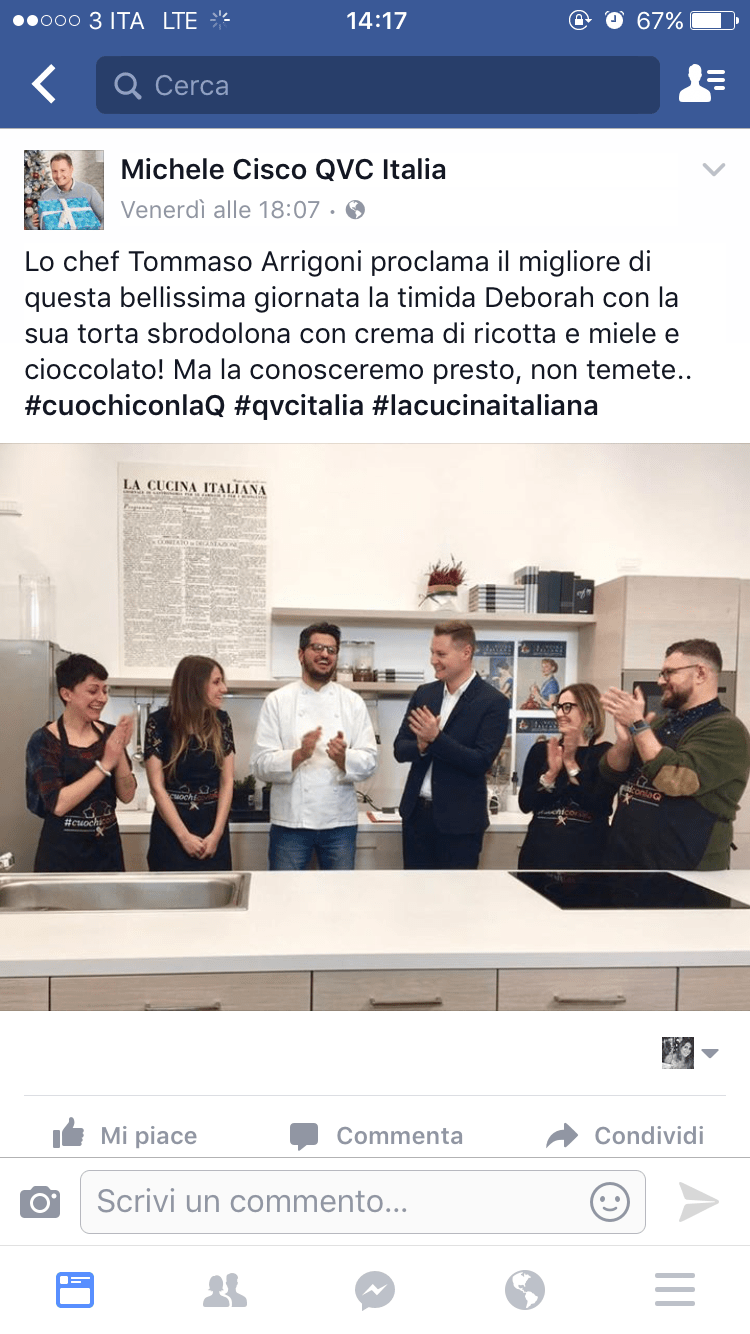Open Michele Cisco QVC Italia profile name

tap(283, 169)
